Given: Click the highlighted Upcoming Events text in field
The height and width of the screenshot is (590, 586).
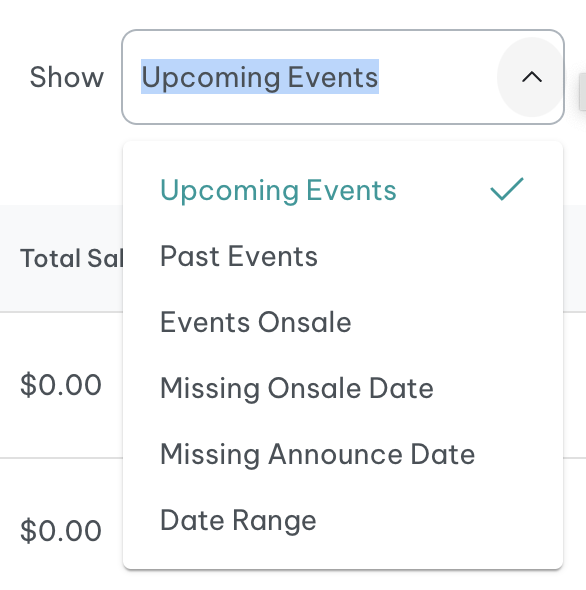Looking at the screenshot, I should pyautogui.click(x=260, y=77).
